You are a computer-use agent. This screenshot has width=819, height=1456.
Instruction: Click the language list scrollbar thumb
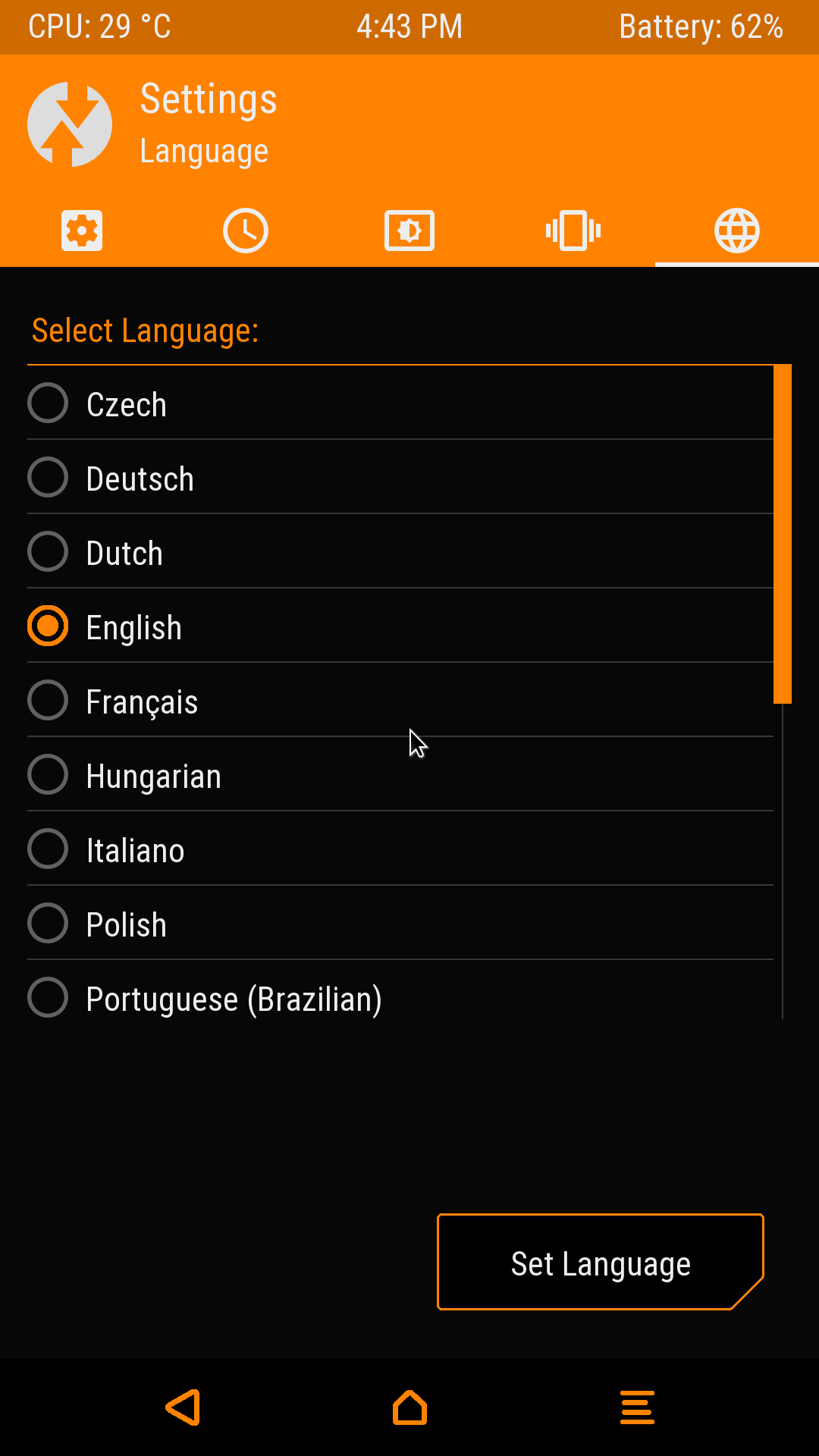click(x=782, y=534)
